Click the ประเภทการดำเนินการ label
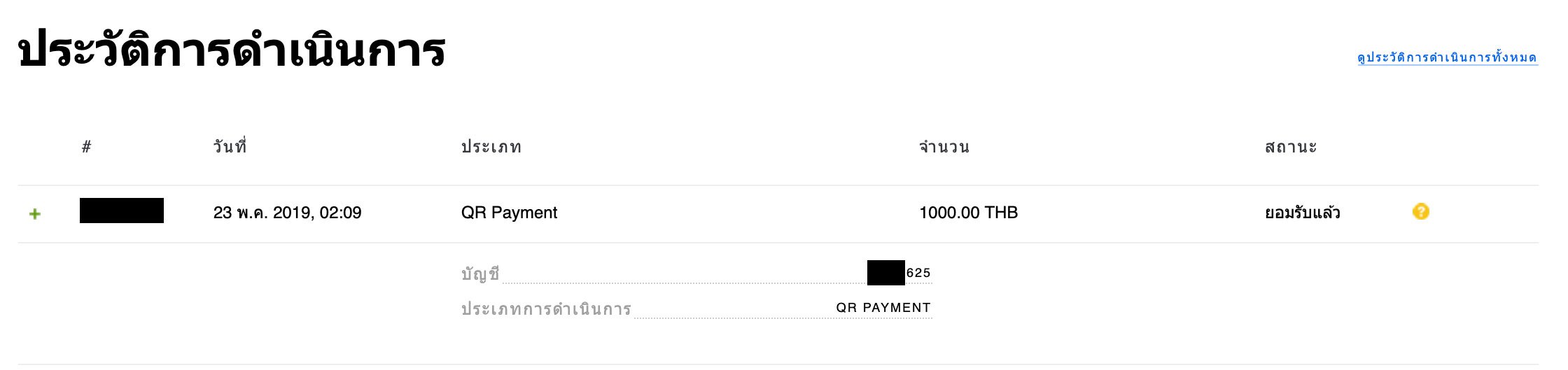 546,308
